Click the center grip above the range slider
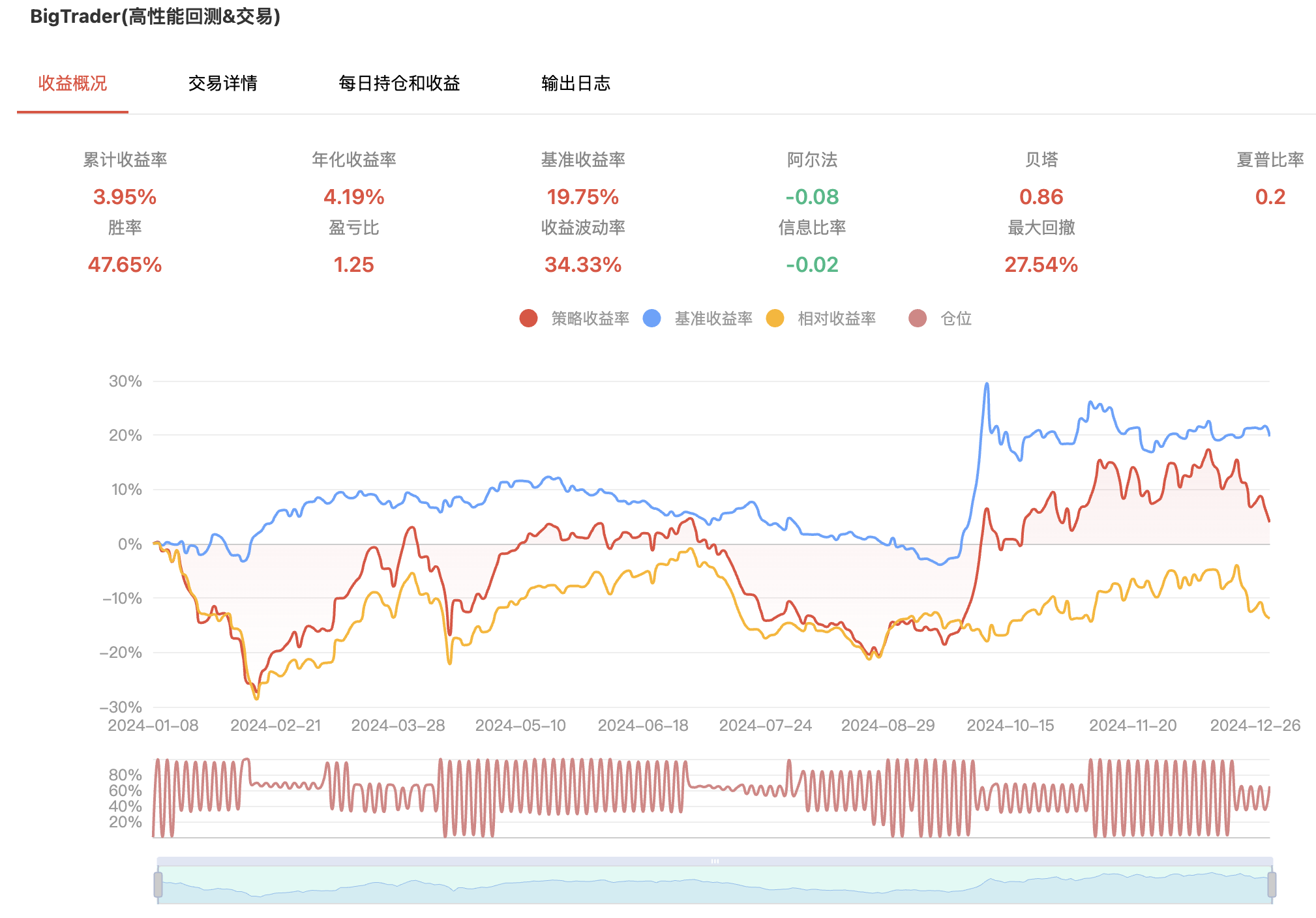The width and height of the screenshot is (1316, 918). point(715,861)
